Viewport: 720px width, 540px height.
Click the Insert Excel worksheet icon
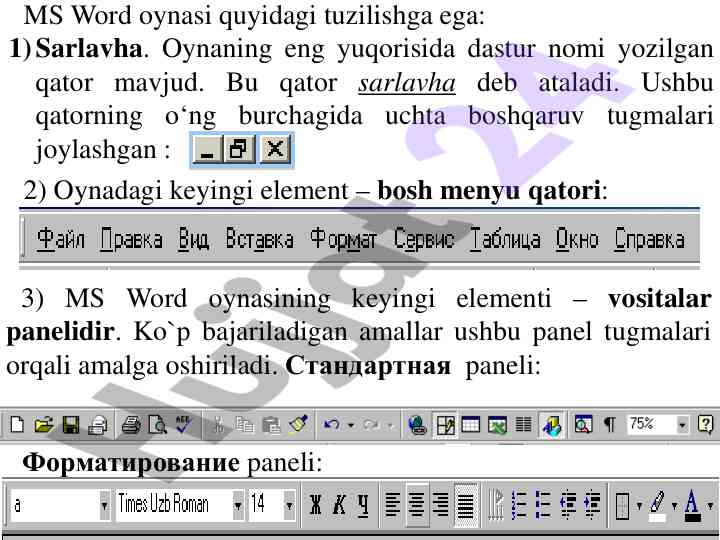coord(497,425)
